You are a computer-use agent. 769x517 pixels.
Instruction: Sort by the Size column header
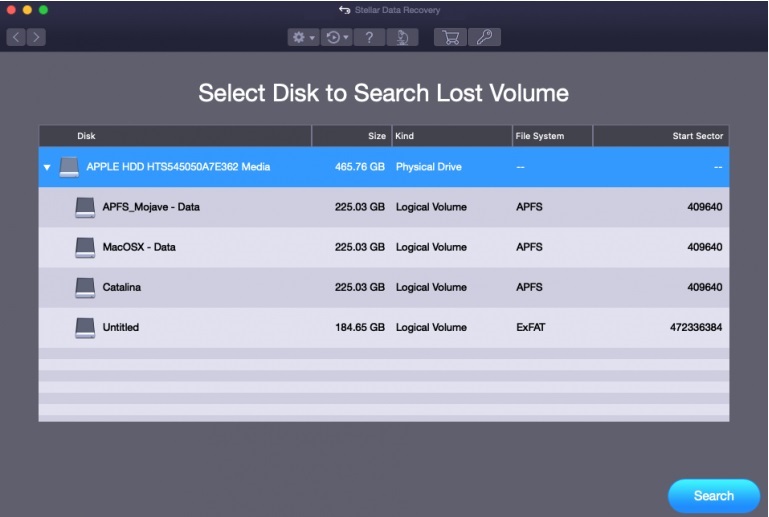[352, 136]
